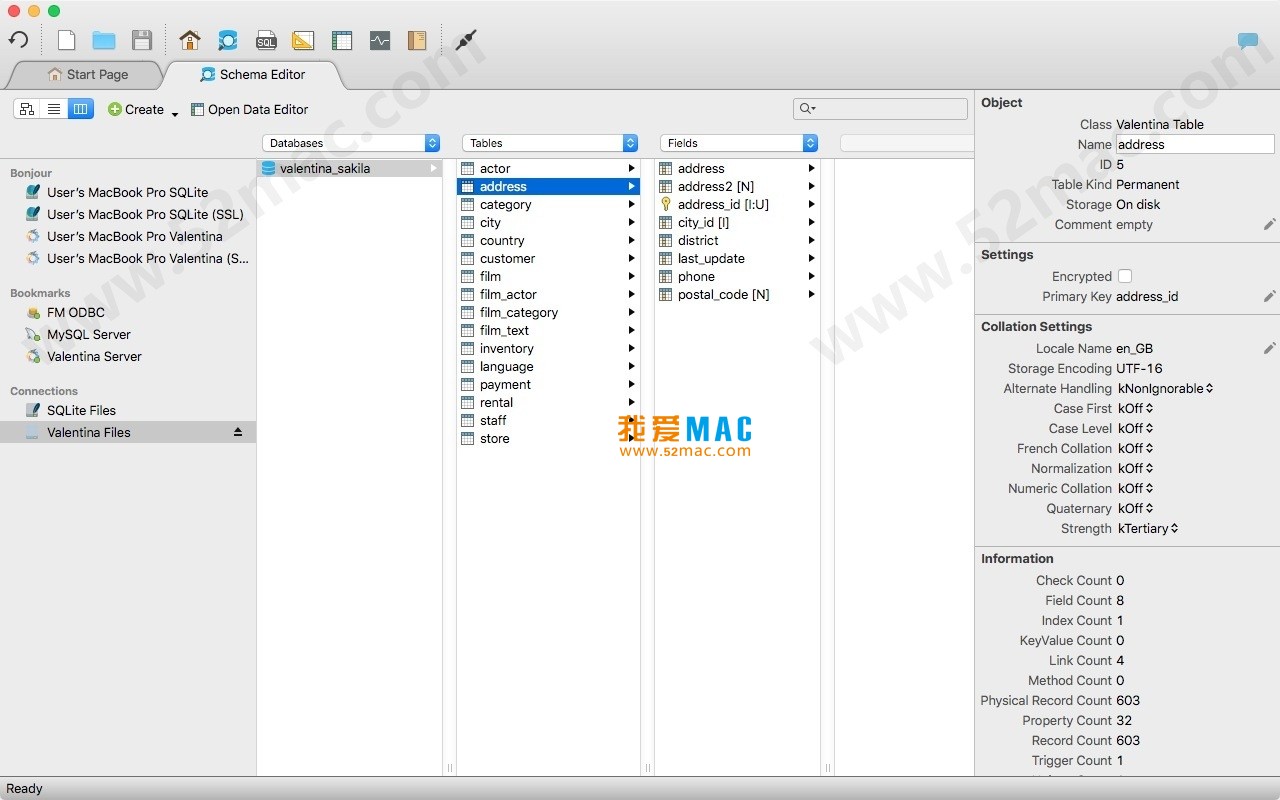Click the Save diskette icon
Viewport: 1280px width, 800px height.
[x=142, y=40]
